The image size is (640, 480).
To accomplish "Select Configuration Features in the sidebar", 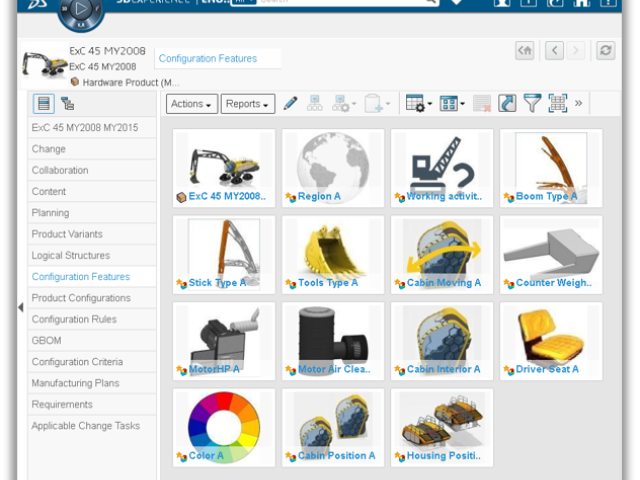I will click(x=92, y=276).
